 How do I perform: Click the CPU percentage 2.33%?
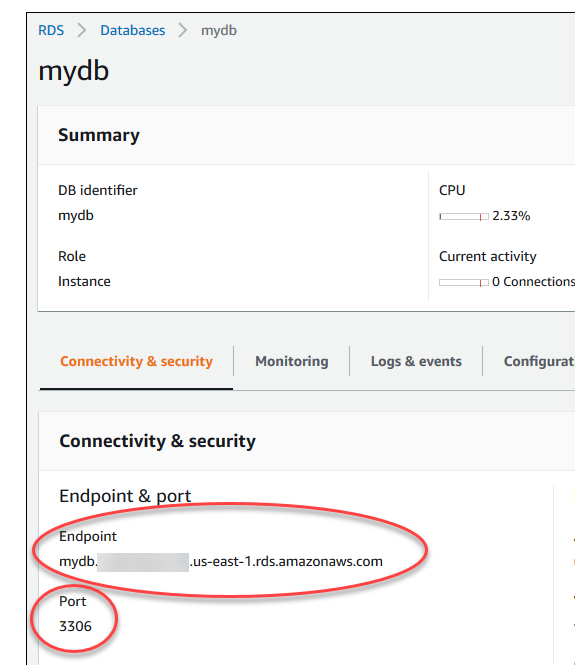point(511,216)
